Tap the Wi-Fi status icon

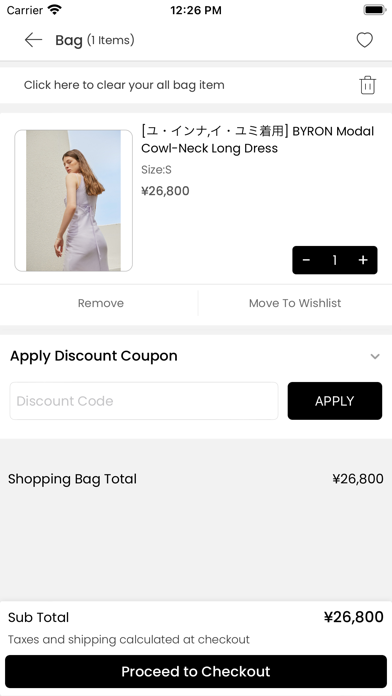click(x=54, y=10)
